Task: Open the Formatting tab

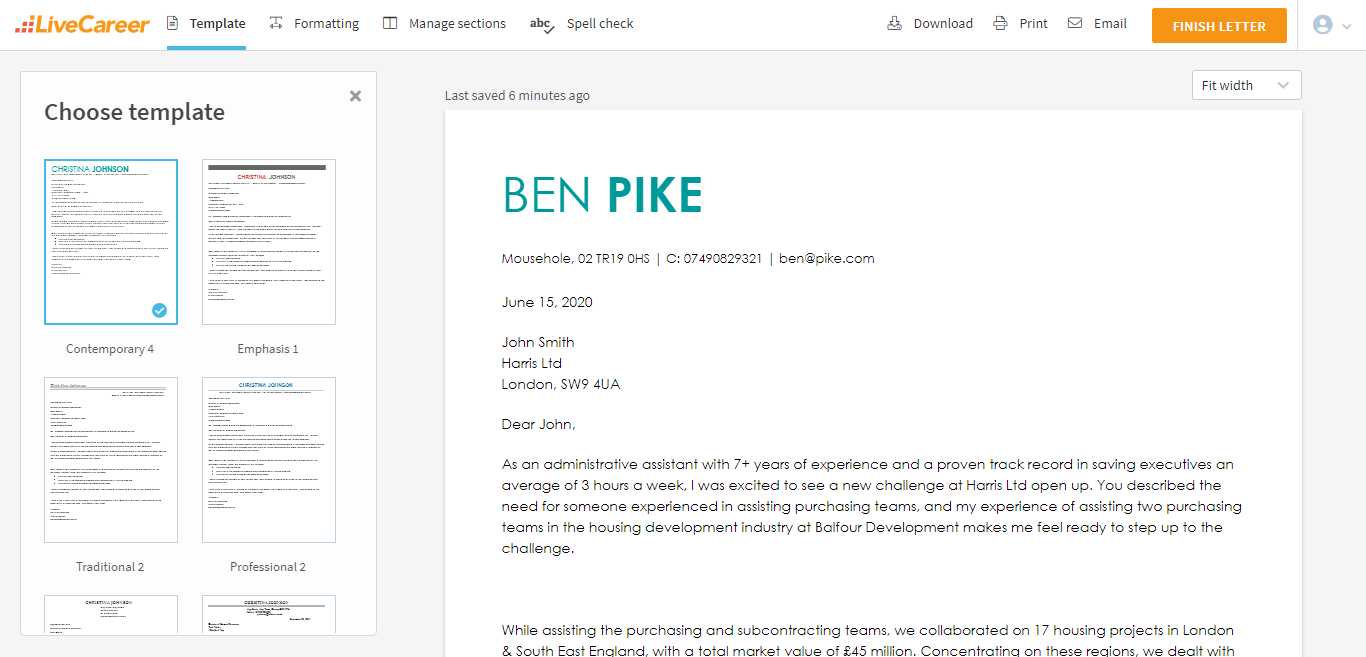Action: pyautogui.click(x=326, y=23)
